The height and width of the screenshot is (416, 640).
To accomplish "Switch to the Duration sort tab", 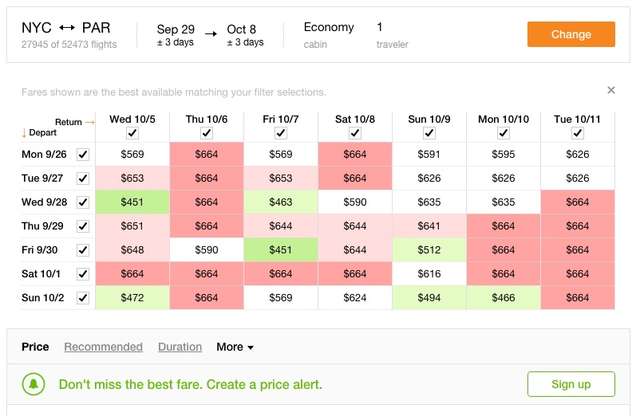I will 180,347.
